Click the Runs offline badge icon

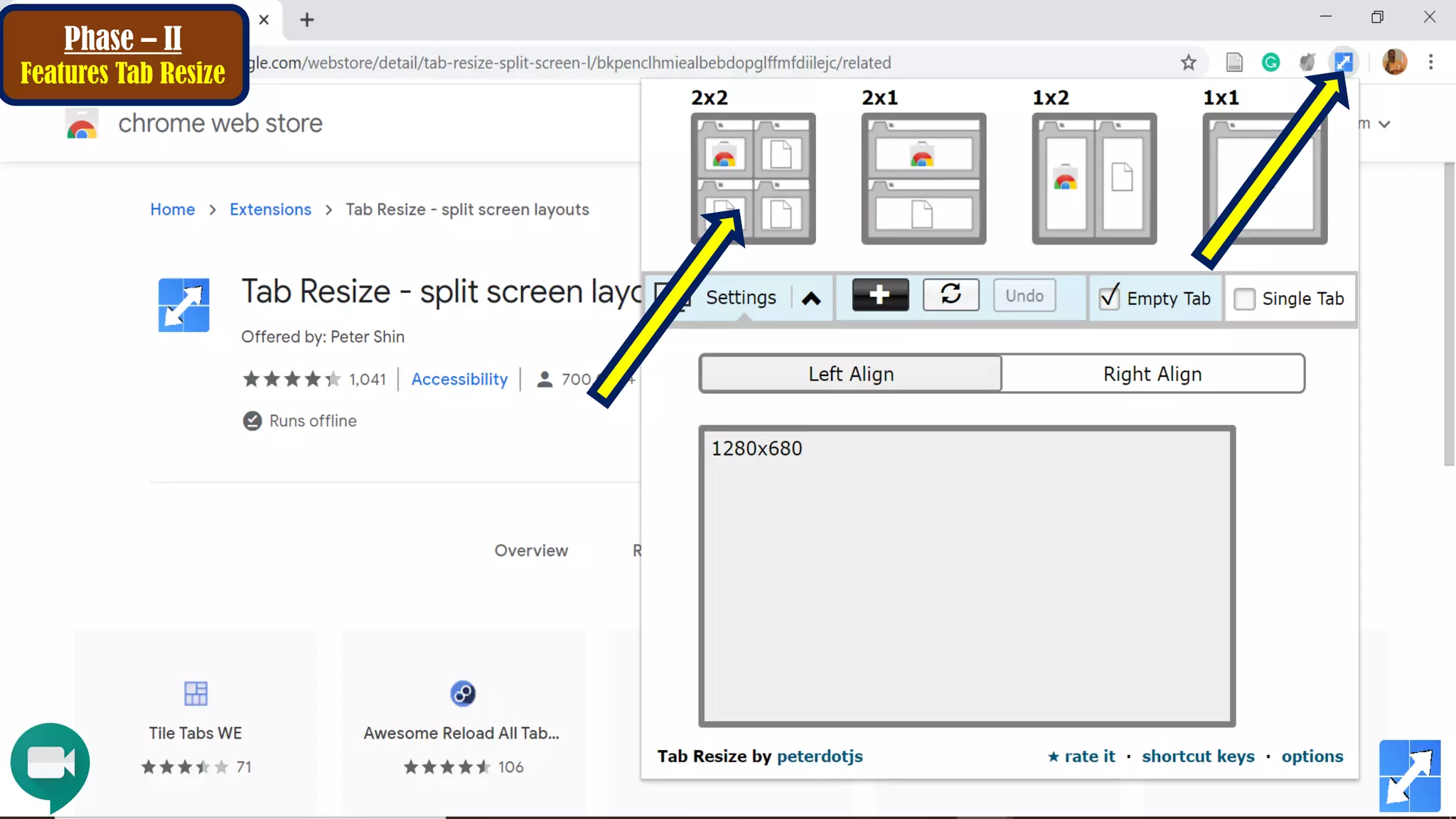pos(252,421)
